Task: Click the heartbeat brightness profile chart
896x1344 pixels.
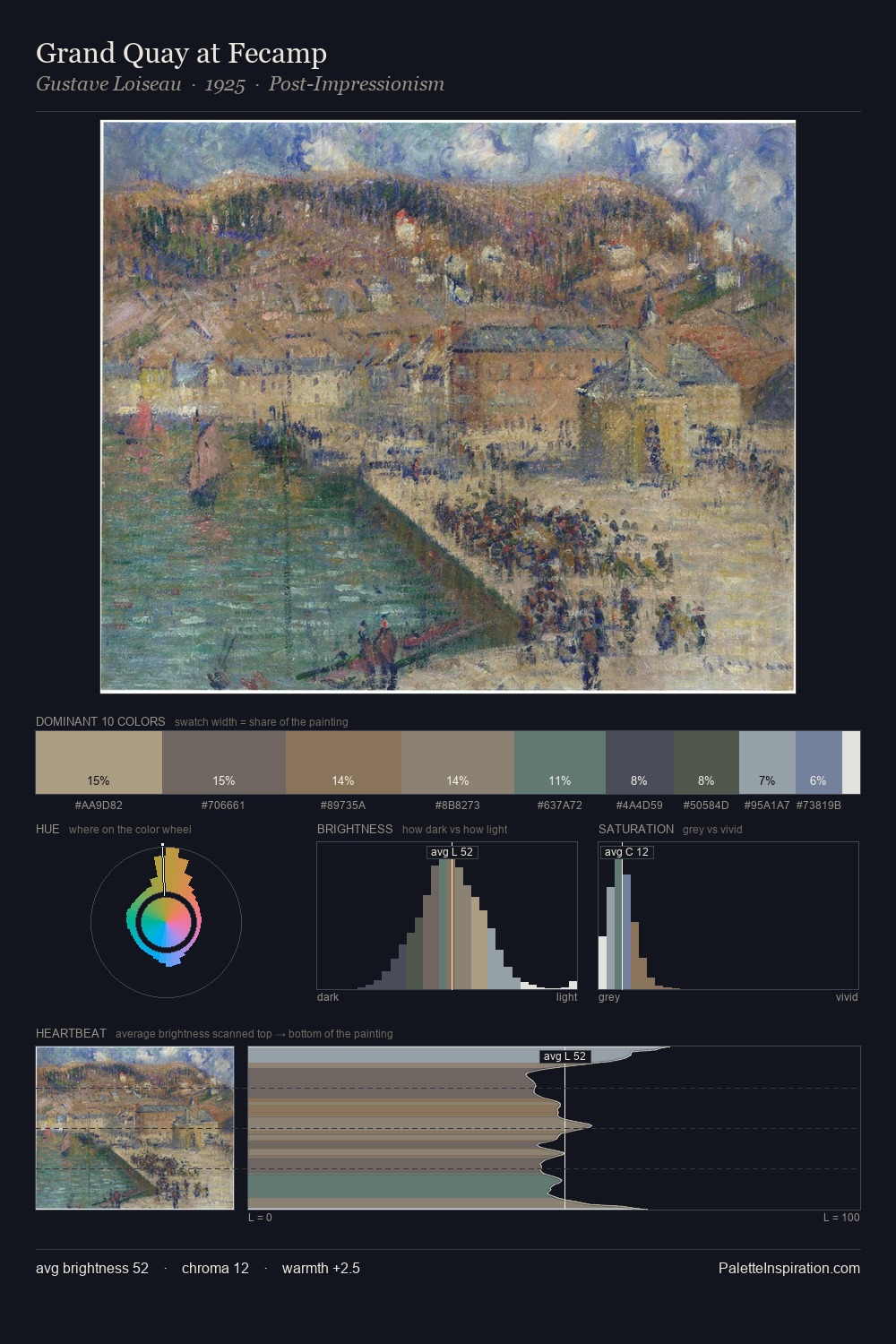Action: point(554,1128)
